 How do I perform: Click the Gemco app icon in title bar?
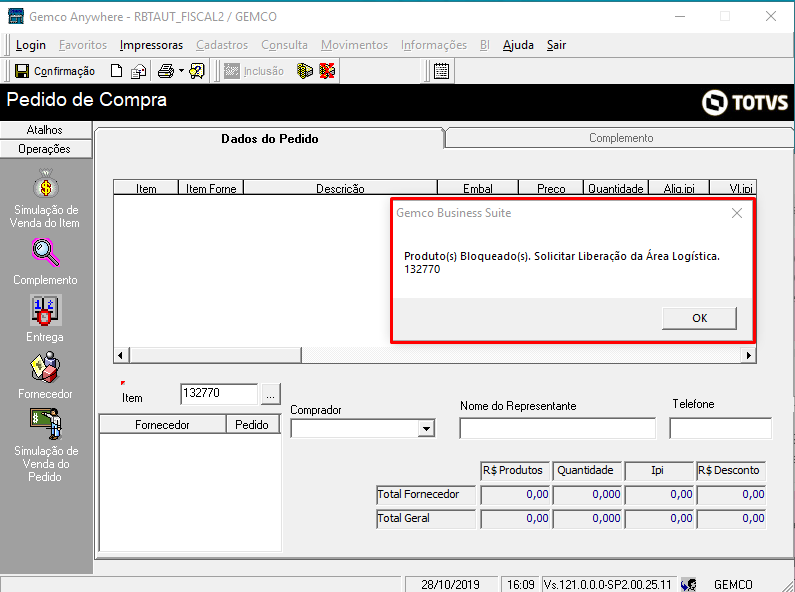point(16,16)
